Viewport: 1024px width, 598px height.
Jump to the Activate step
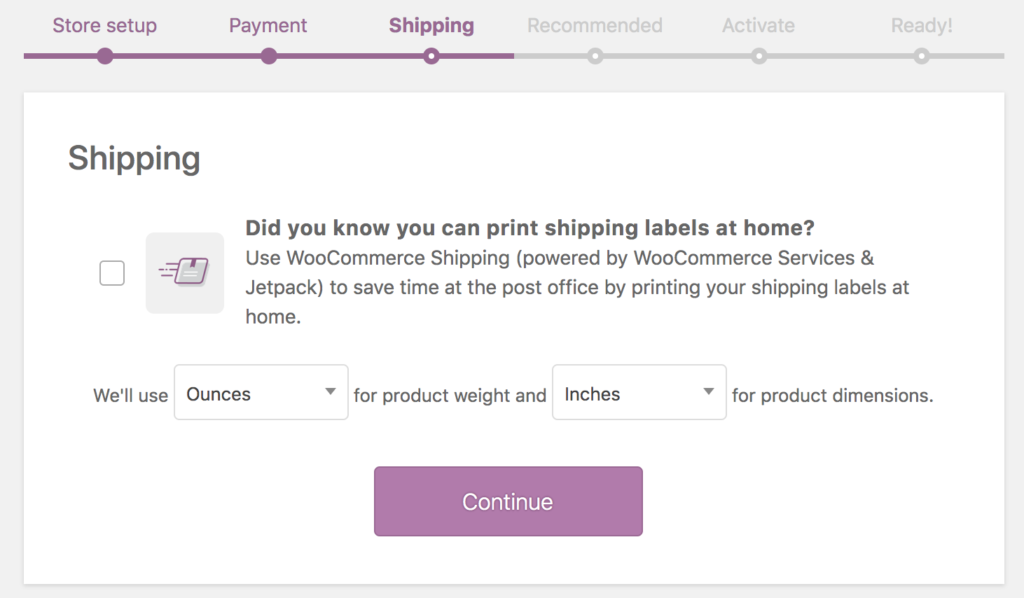pyautogui.click(x=758, y=25)
